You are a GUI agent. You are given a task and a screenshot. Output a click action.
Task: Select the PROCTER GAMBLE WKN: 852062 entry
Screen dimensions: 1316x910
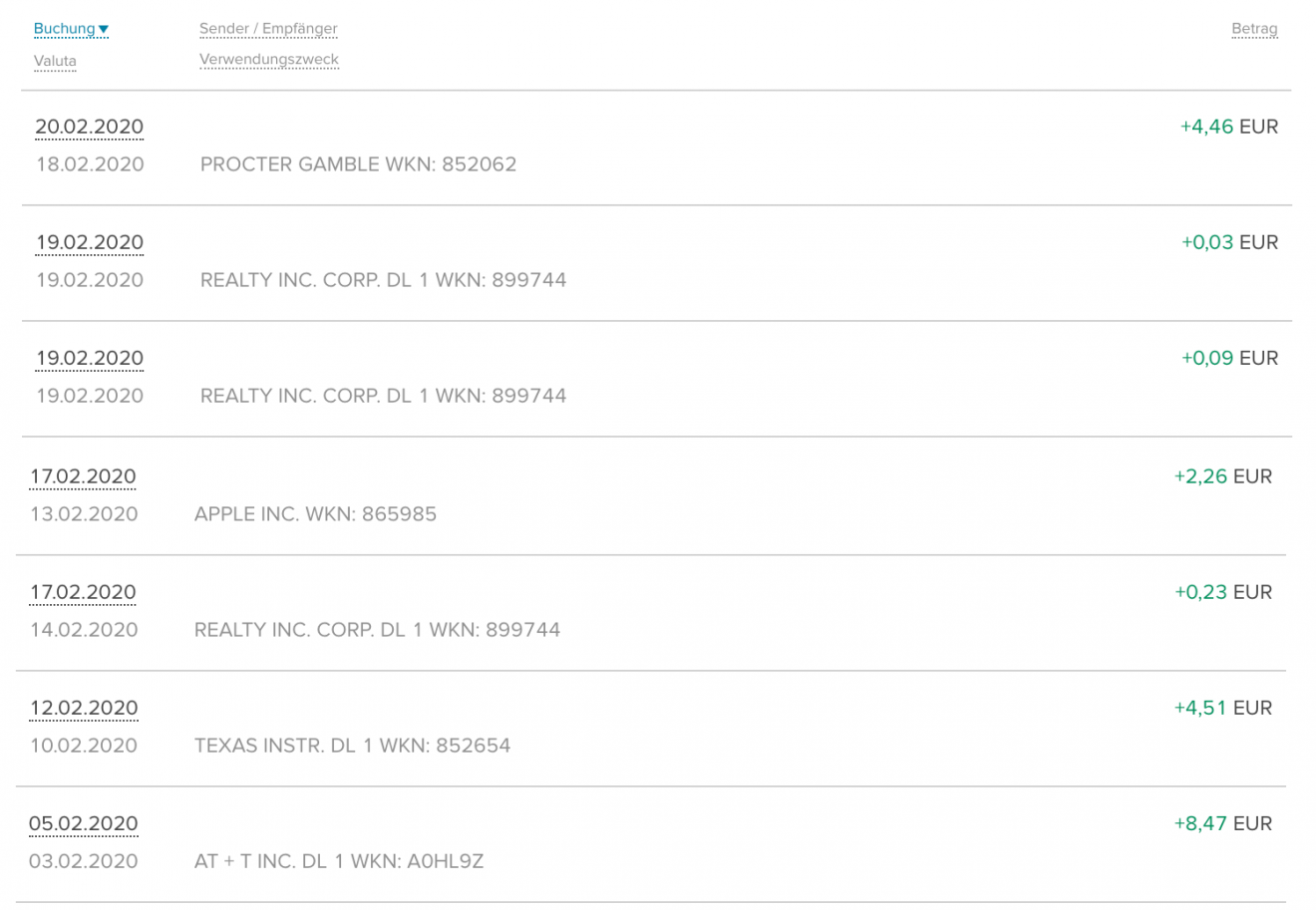(358, 164)
